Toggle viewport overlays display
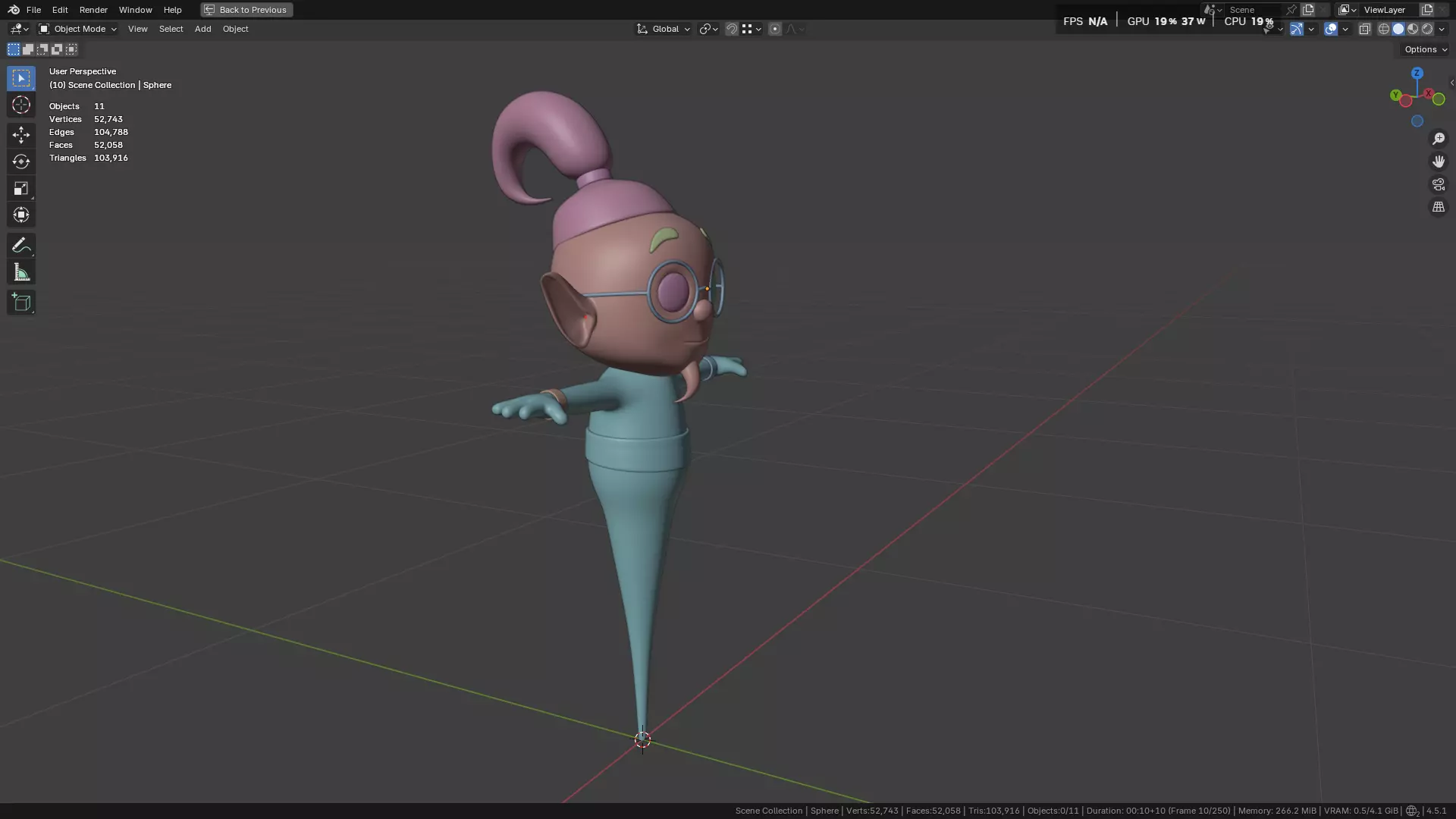The image size is (1456, 819). [x=1331, y=29]
